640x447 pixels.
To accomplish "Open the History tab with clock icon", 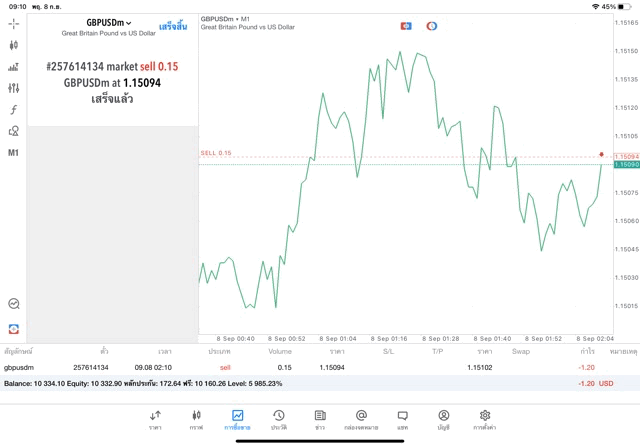I will [x=279, y=420].
